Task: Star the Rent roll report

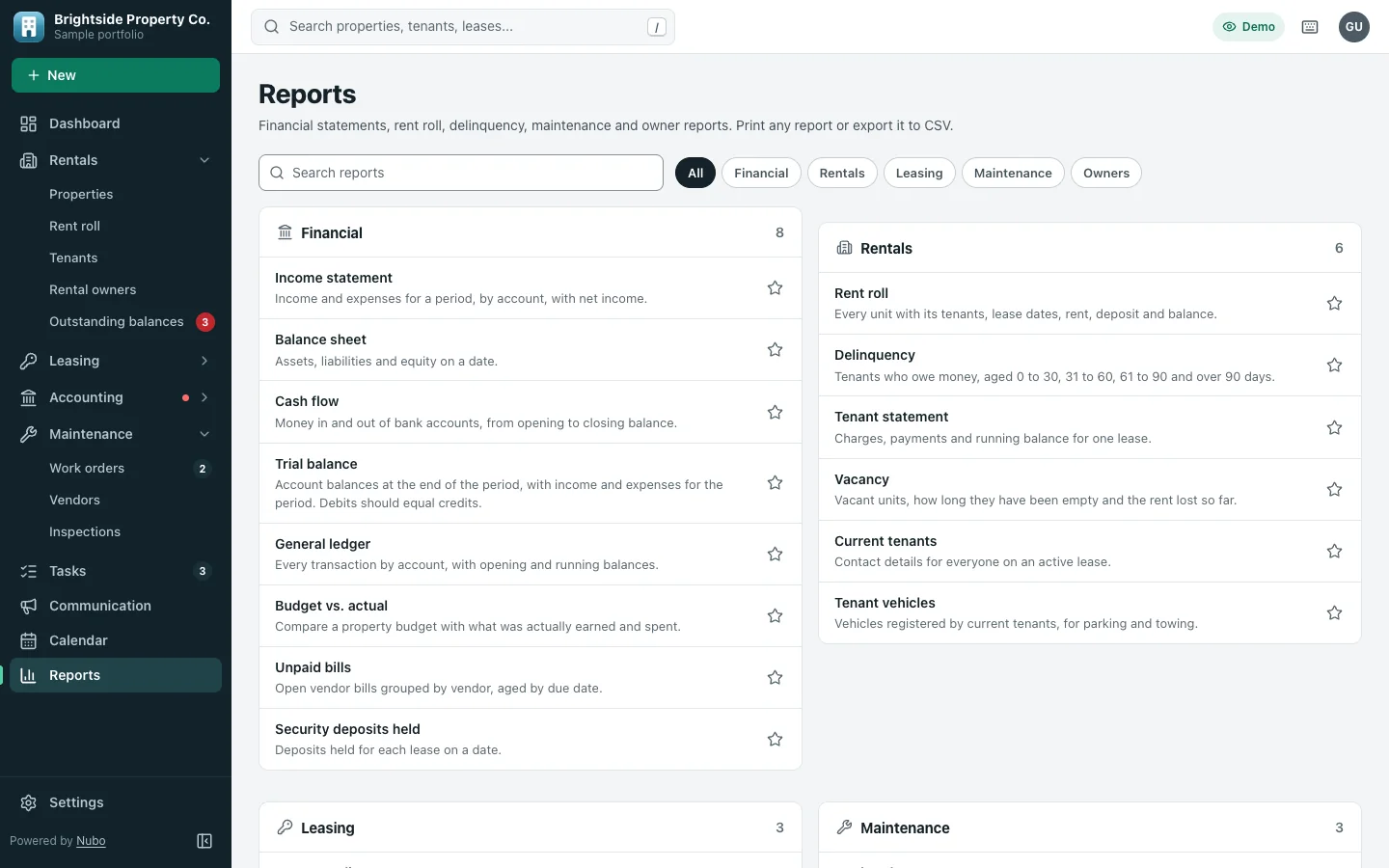Action: click(1334, 303)
